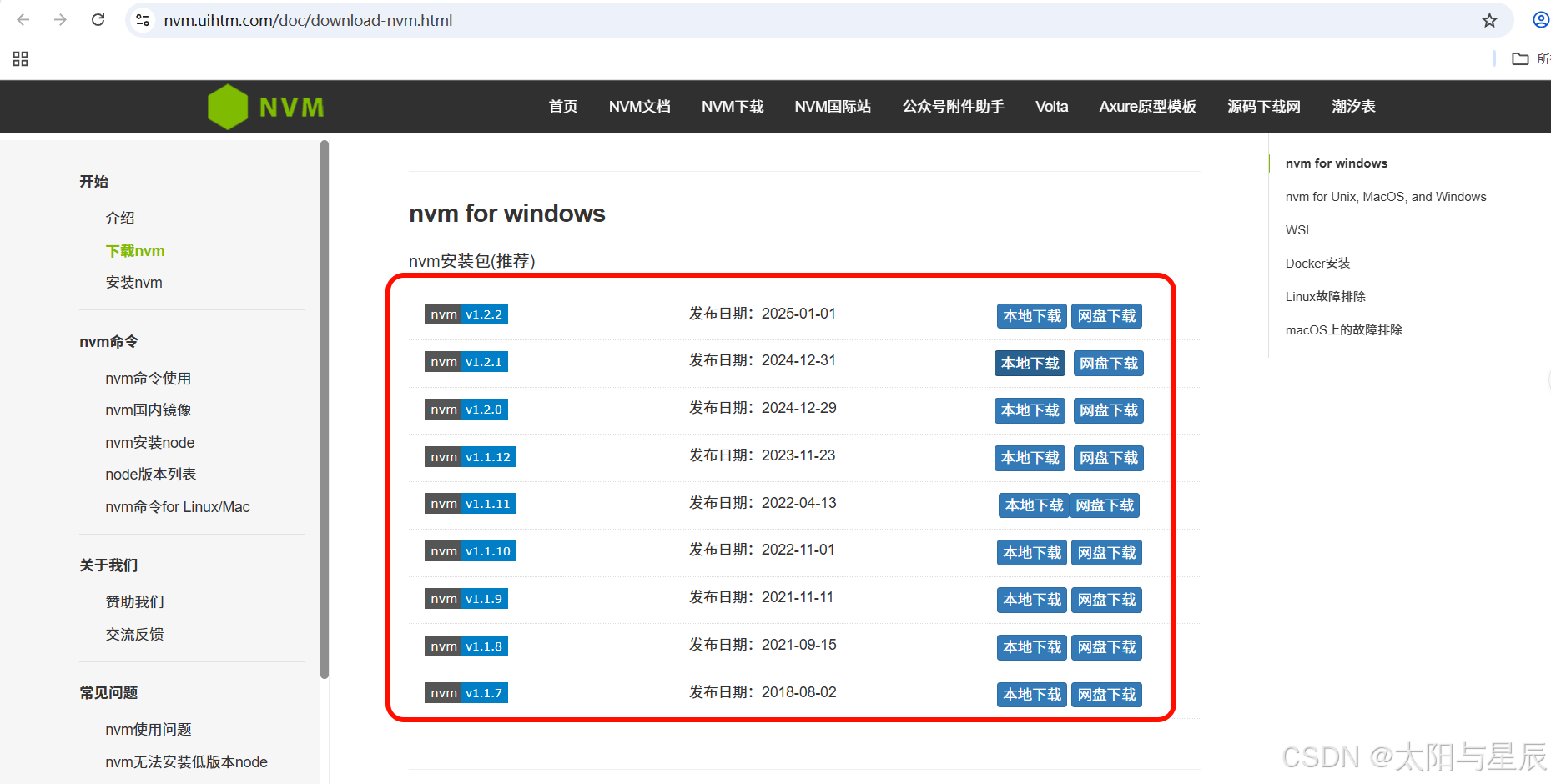
Task: Download v1.1.10 via 网盘下载 button
Action: pyautogui.click(x=1106, y=553)
